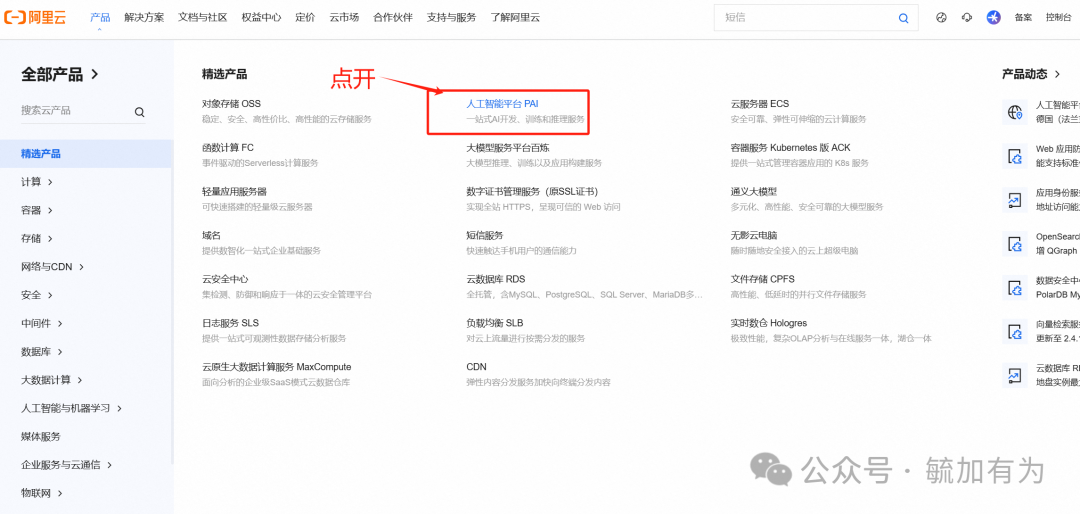This screenshot has width=1080, height=514.
Task: Click the icon beside 应用身份服 news
Action: 1014,200
